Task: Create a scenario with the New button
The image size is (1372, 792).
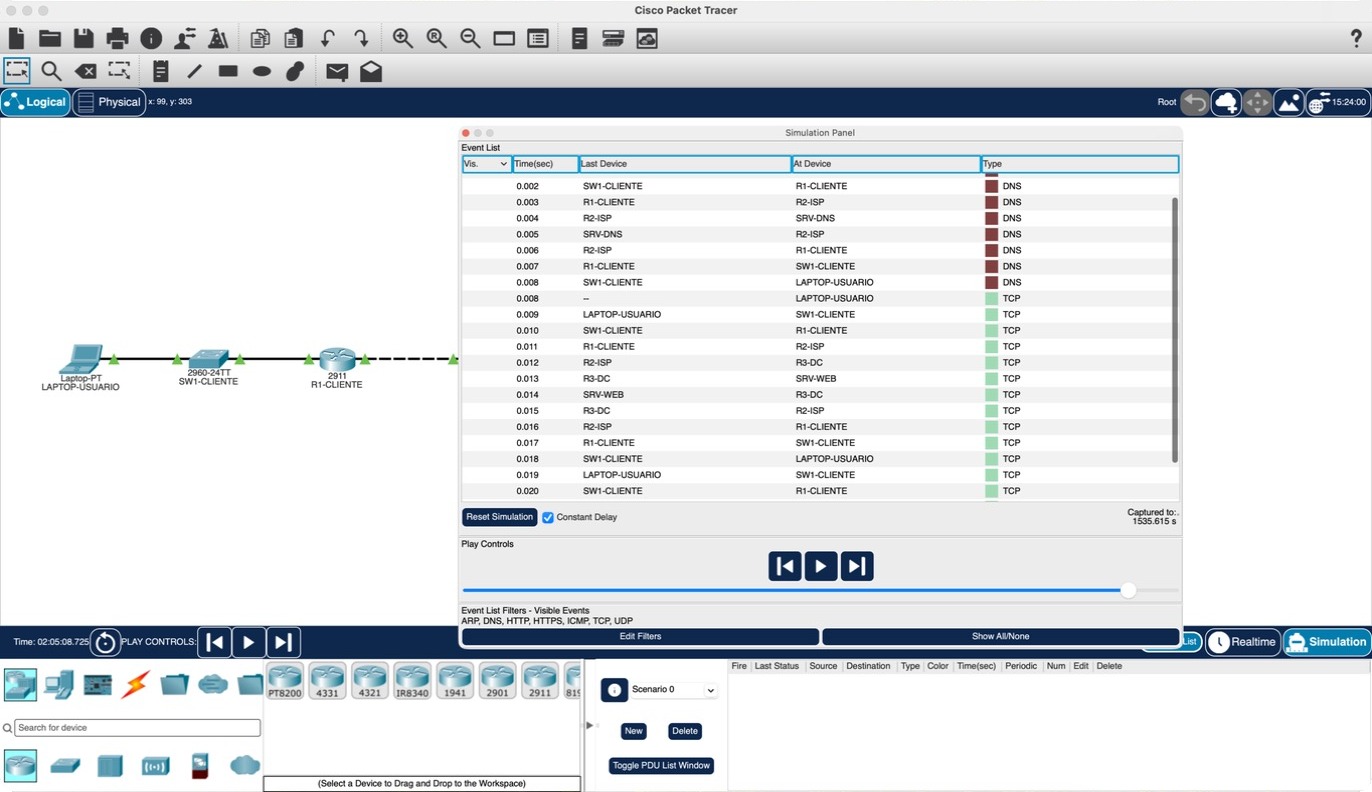Action: (634, 731)
